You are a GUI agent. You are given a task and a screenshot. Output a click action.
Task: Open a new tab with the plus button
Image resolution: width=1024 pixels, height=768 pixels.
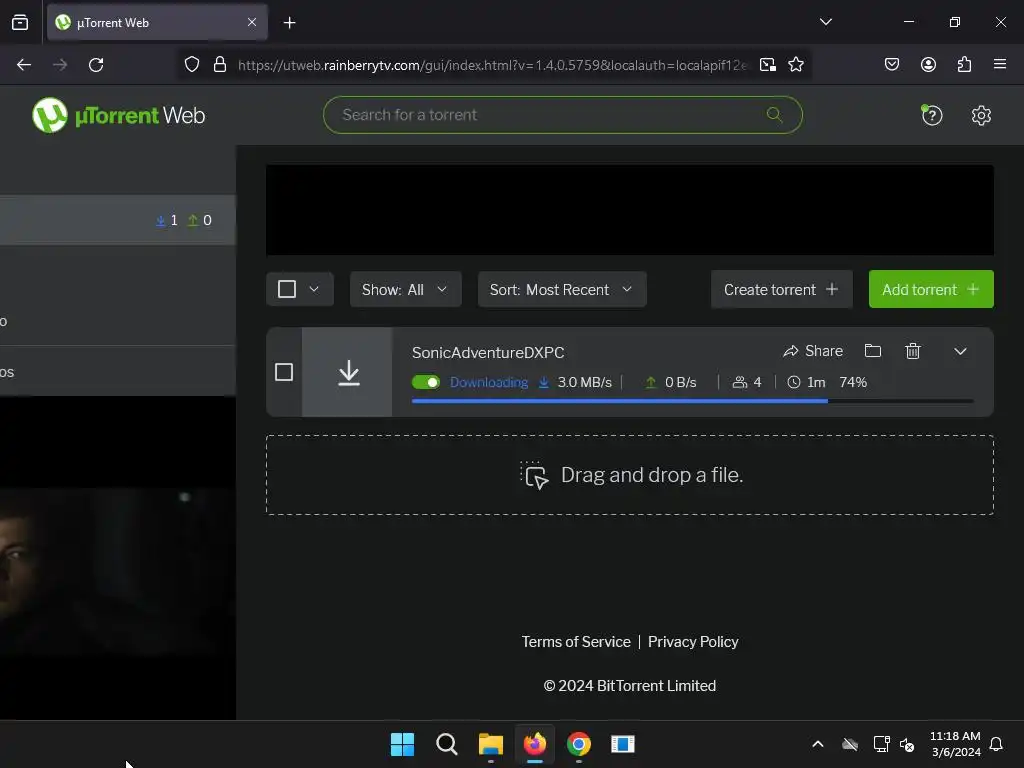pyautogui.click(x=289, y=23)
